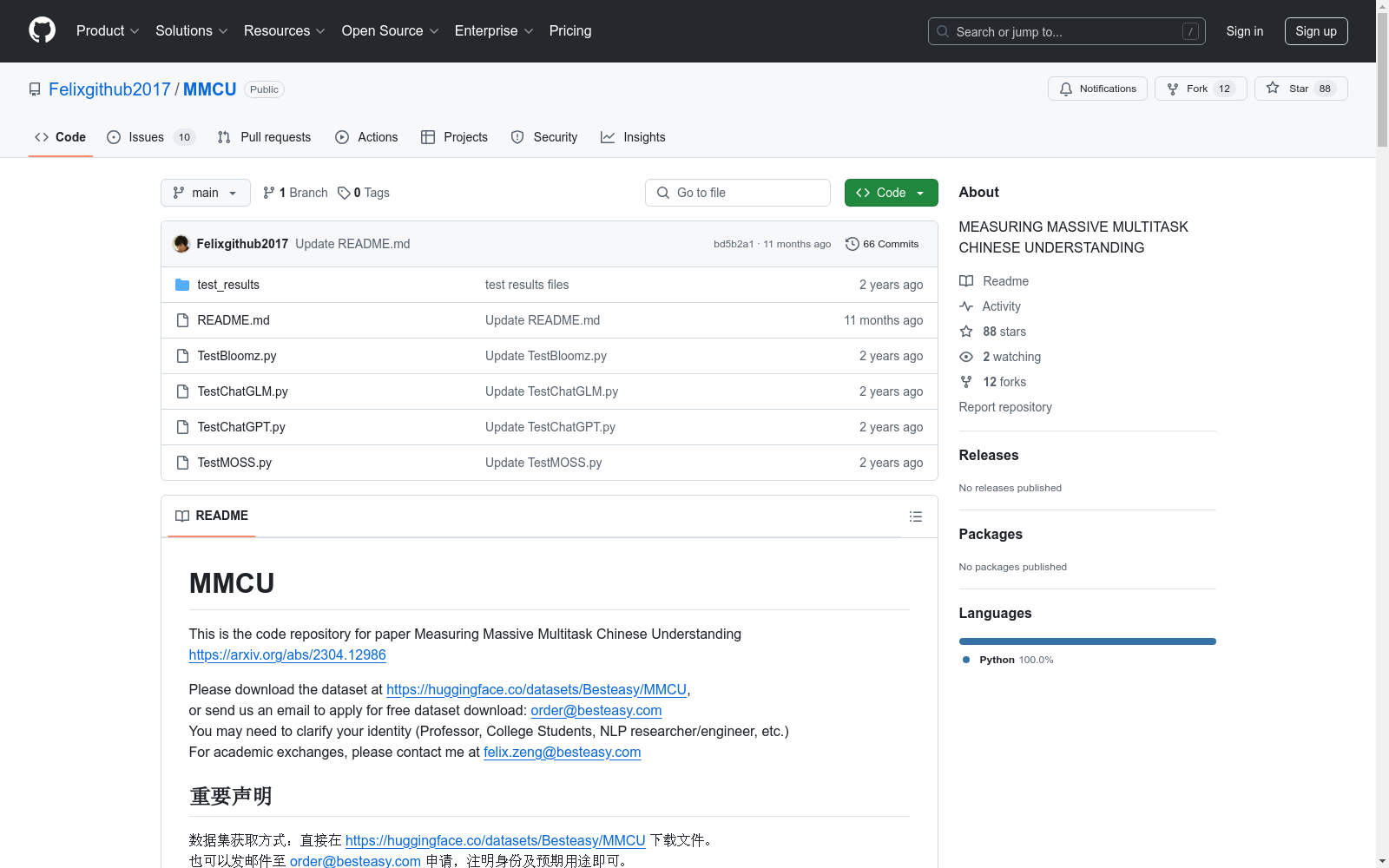Click 'Update TestChatGLM.py' commit message
Screen dimensions: 1389x868
coord(552,391)
